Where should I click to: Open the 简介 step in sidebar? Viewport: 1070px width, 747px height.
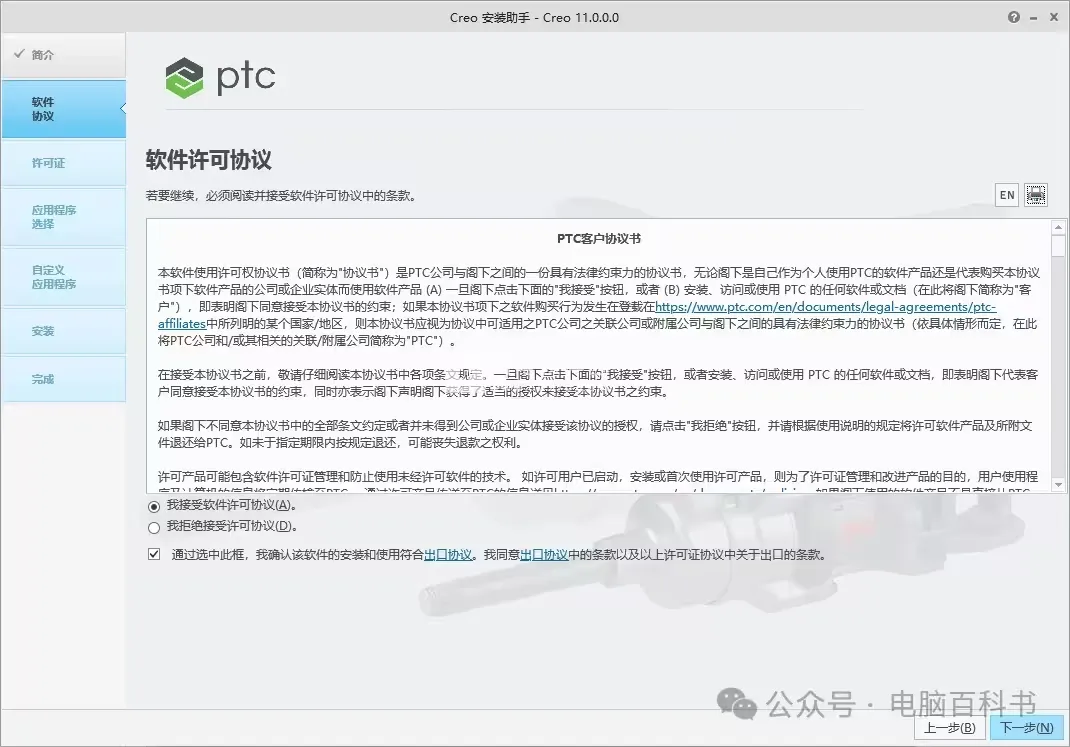pos(63,55)
